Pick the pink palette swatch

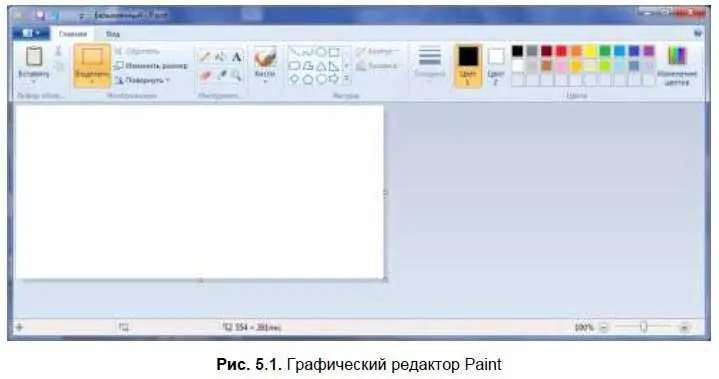tap(561, 66)
